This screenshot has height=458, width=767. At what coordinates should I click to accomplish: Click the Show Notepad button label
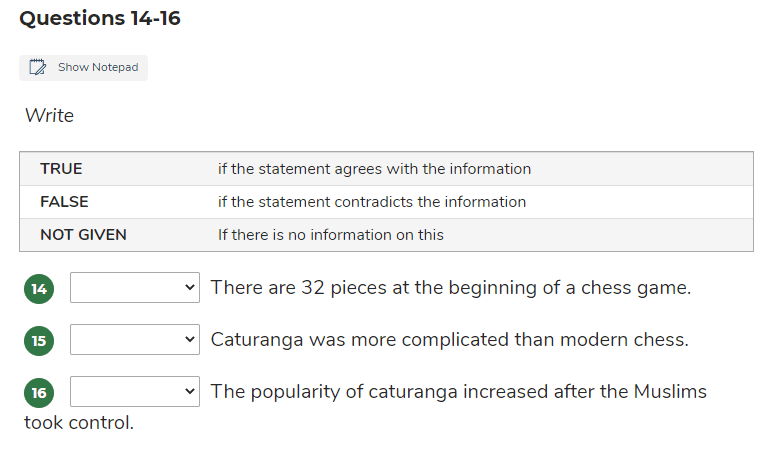coord(98,68)
